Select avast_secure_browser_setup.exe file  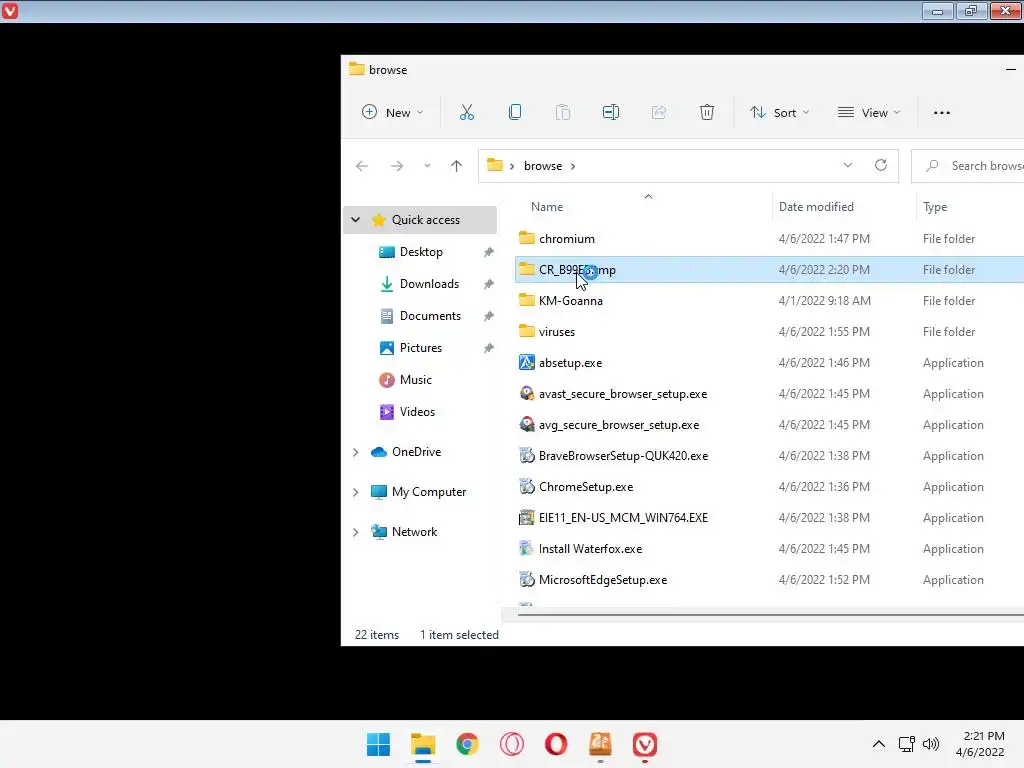pyautogui.click(x=622, y=394)
